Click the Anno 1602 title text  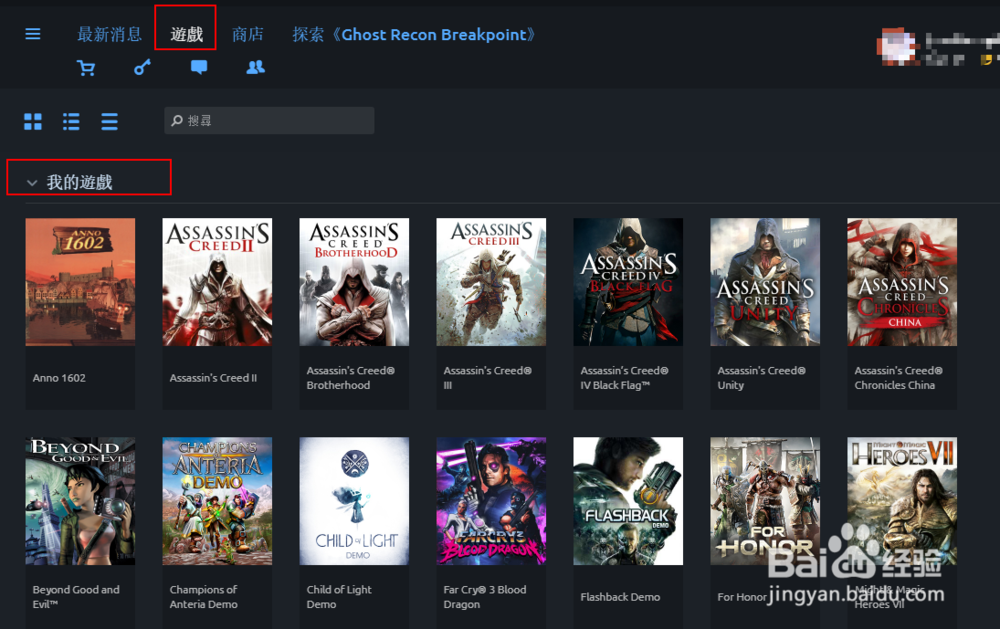59,378
